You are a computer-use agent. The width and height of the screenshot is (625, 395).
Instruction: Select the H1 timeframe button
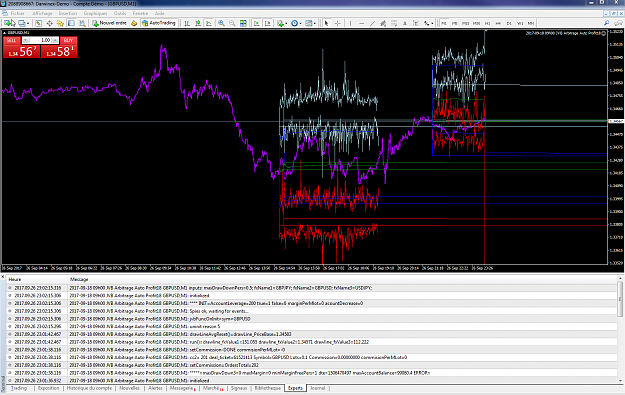pos(487,23)
